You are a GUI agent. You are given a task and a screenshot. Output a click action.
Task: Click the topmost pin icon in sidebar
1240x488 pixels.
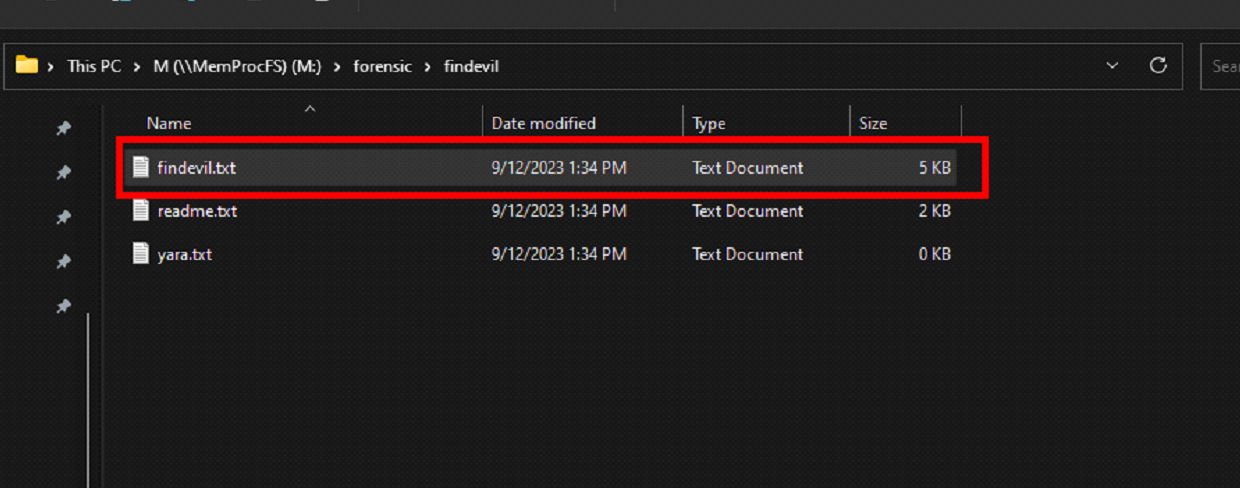pyautogui.click(x=63, y=128)
